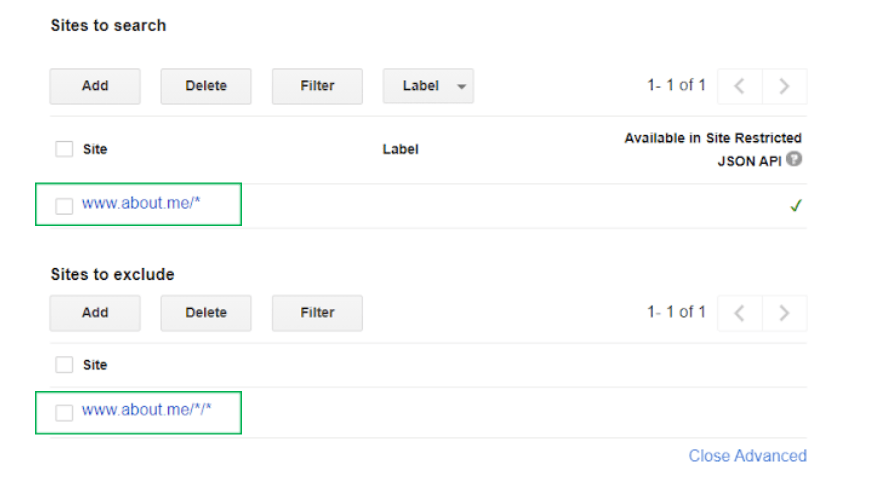Toggle select-all Site checkbox in Sites to search

64,149
